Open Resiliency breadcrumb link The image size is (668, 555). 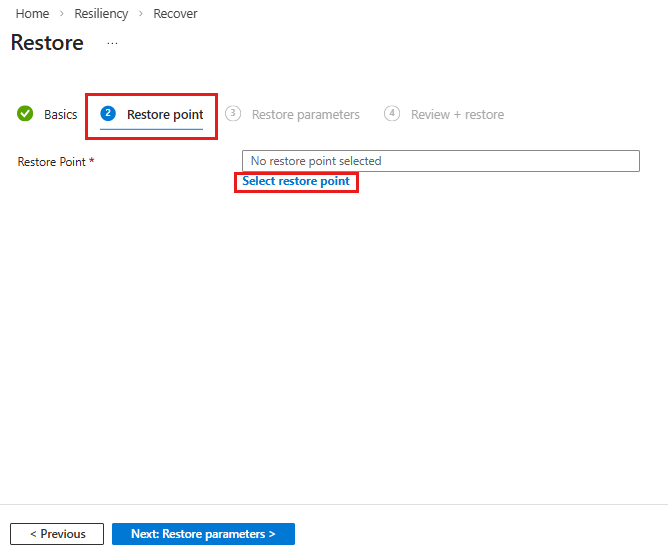point(101,14)
